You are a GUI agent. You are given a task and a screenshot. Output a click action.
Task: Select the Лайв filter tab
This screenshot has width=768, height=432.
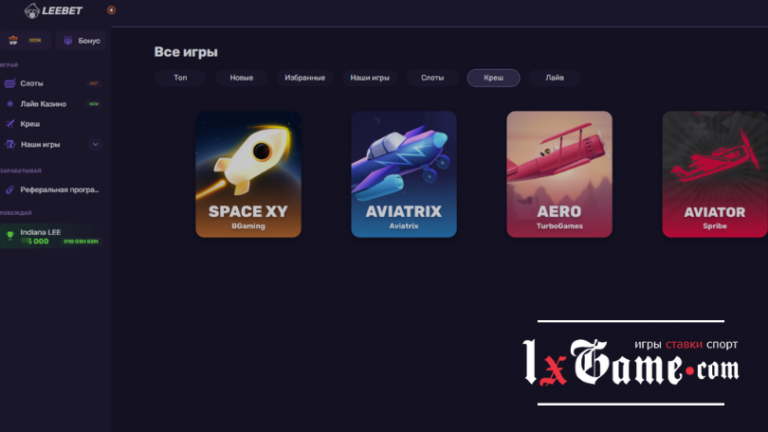[554, 78]
